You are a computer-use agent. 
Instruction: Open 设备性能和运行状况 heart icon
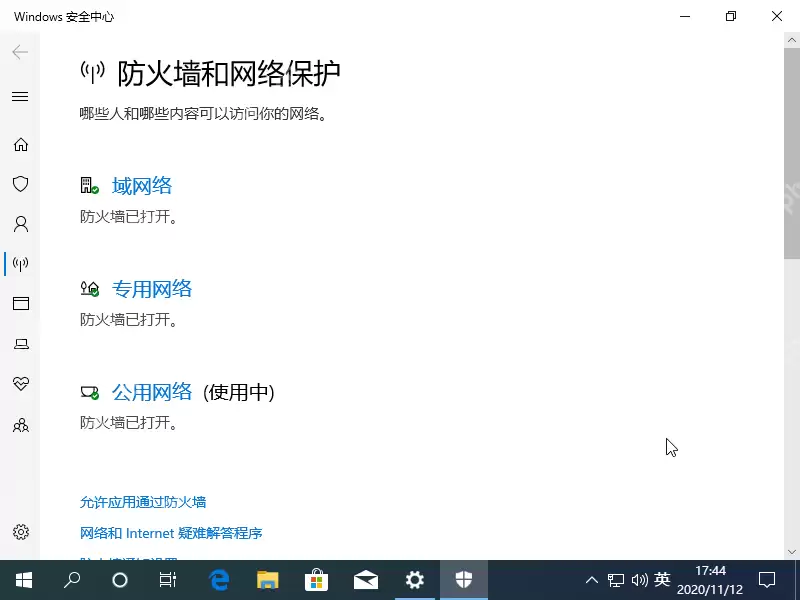(20, 384)
